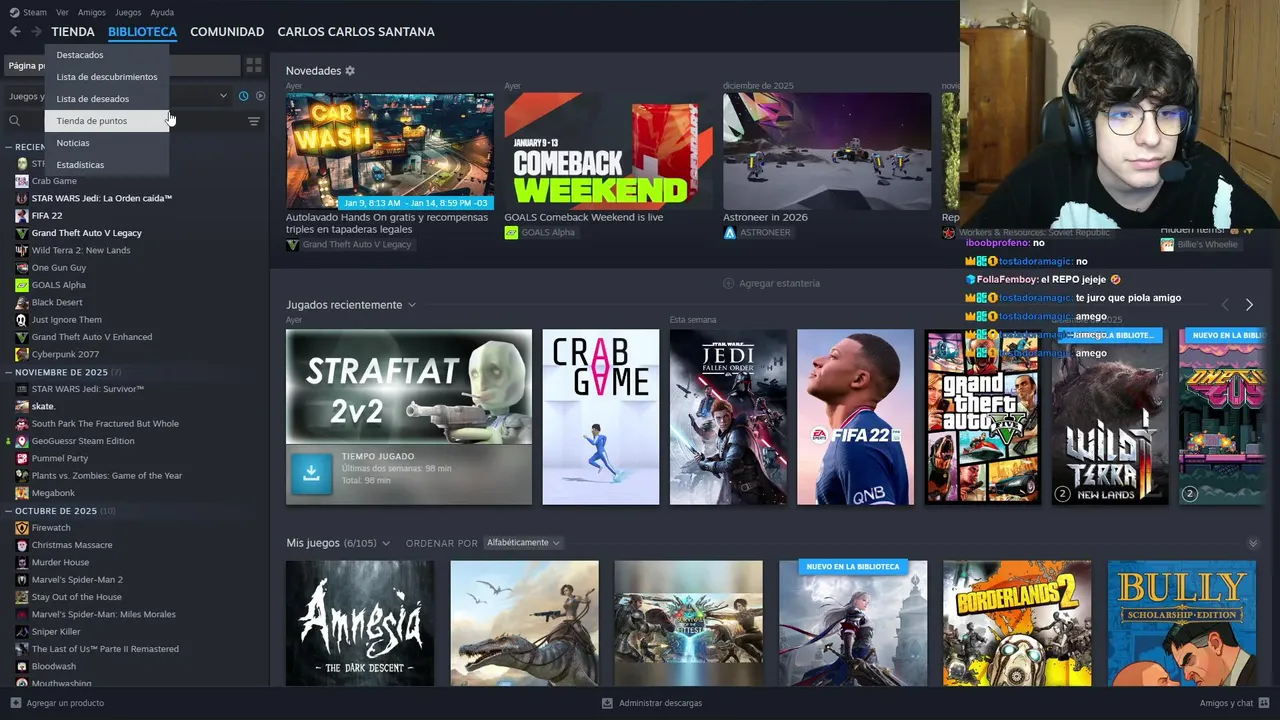
Task: Click FIFA 22 icon in game list
Action: click(22, 215)
